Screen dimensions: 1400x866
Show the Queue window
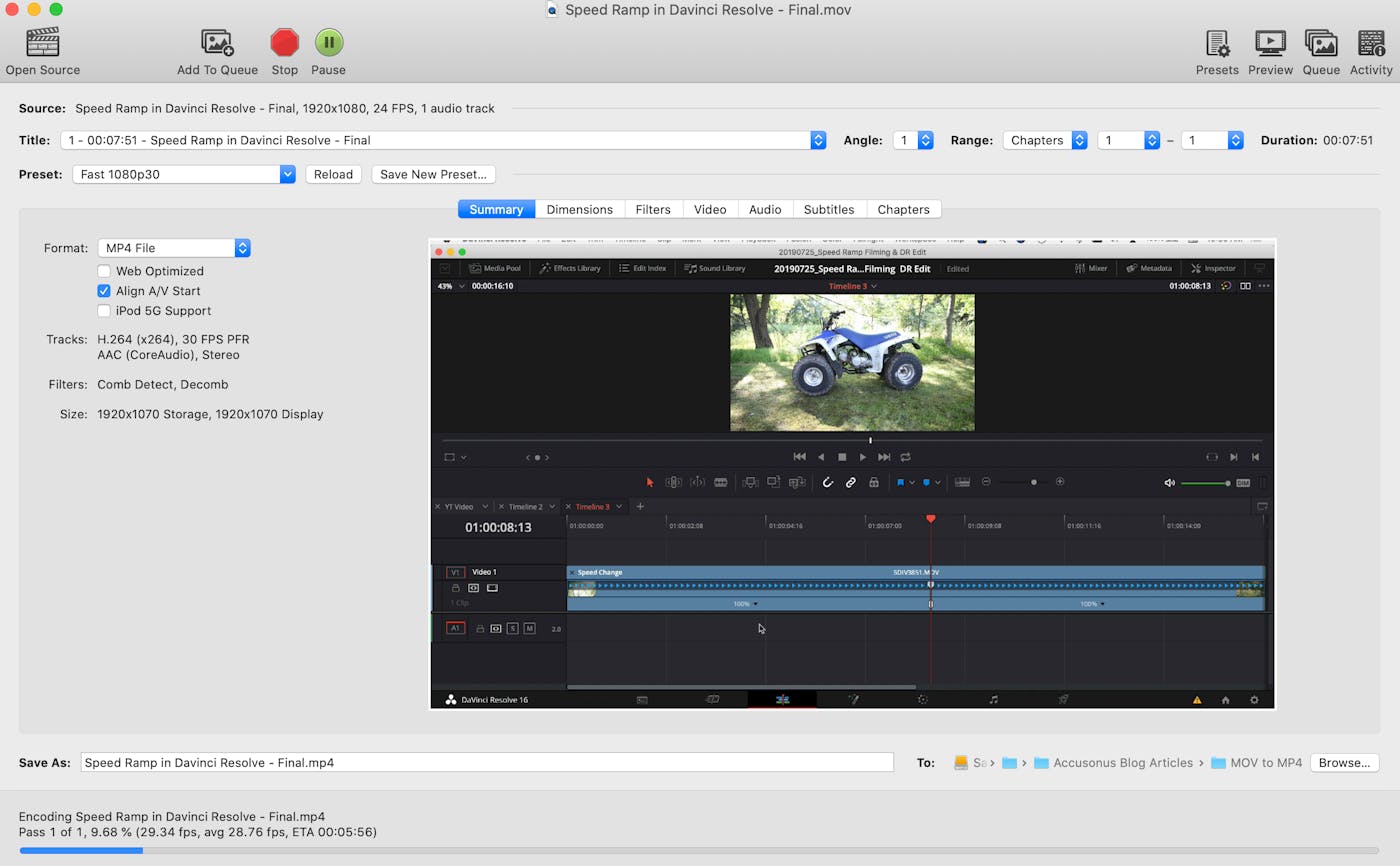tap(1321, 43)
